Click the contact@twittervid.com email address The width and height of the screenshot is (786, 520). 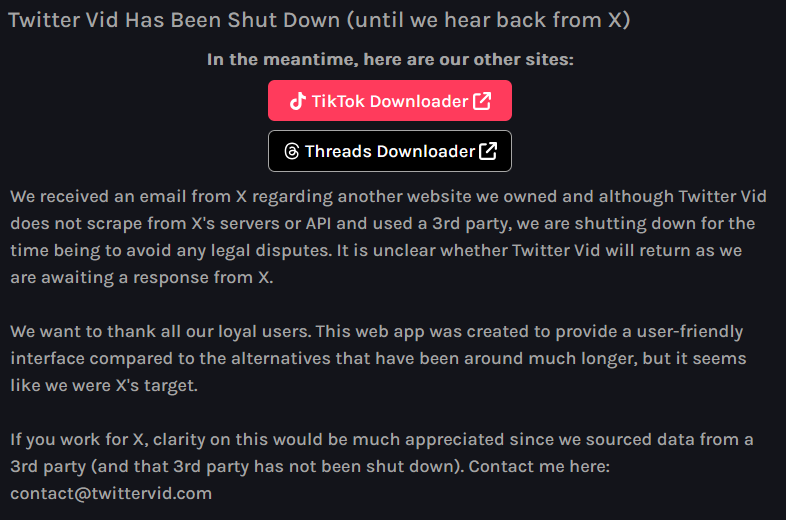pos(111,493)
